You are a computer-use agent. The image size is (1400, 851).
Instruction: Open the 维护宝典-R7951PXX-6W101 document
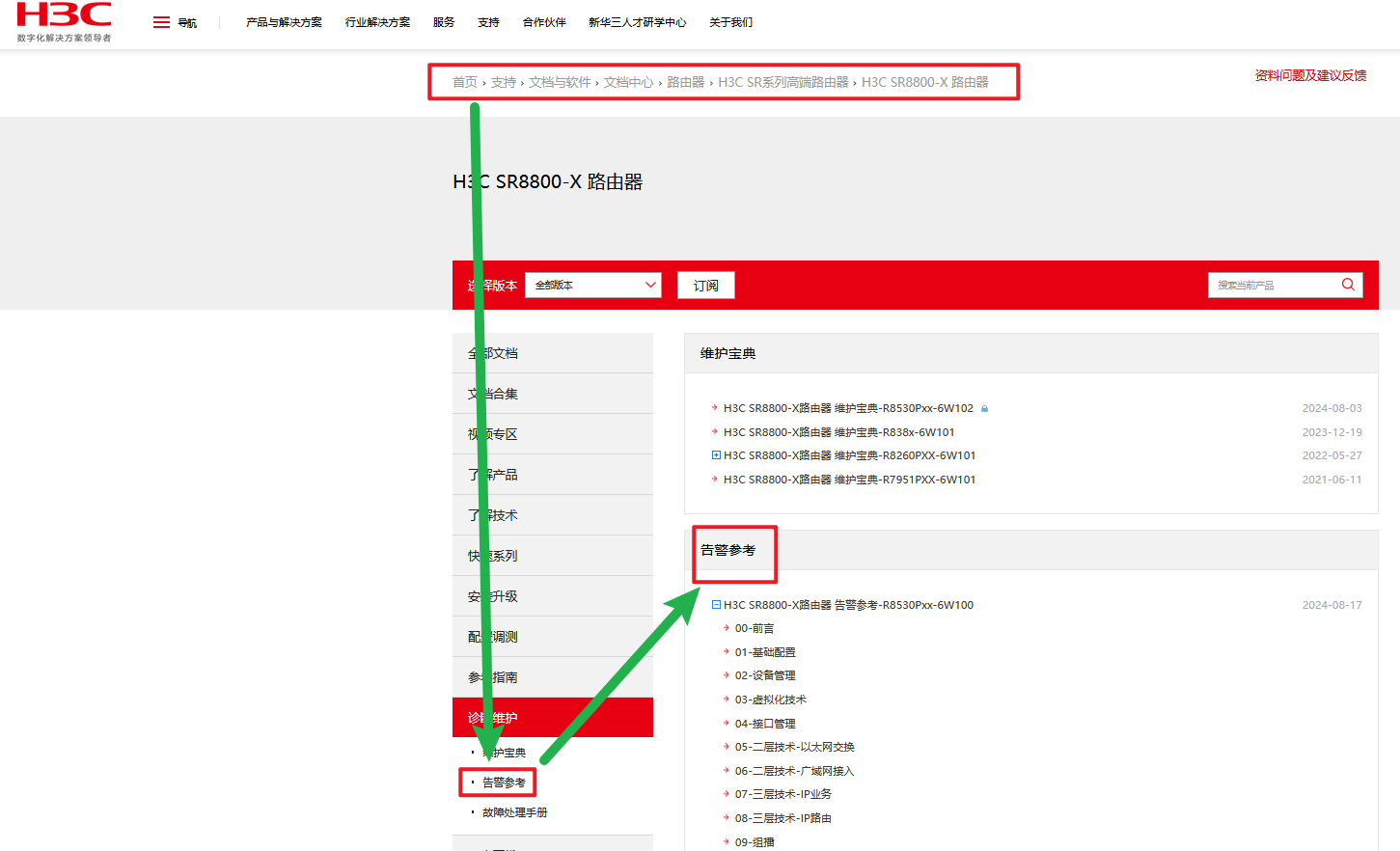click(849, 480)
